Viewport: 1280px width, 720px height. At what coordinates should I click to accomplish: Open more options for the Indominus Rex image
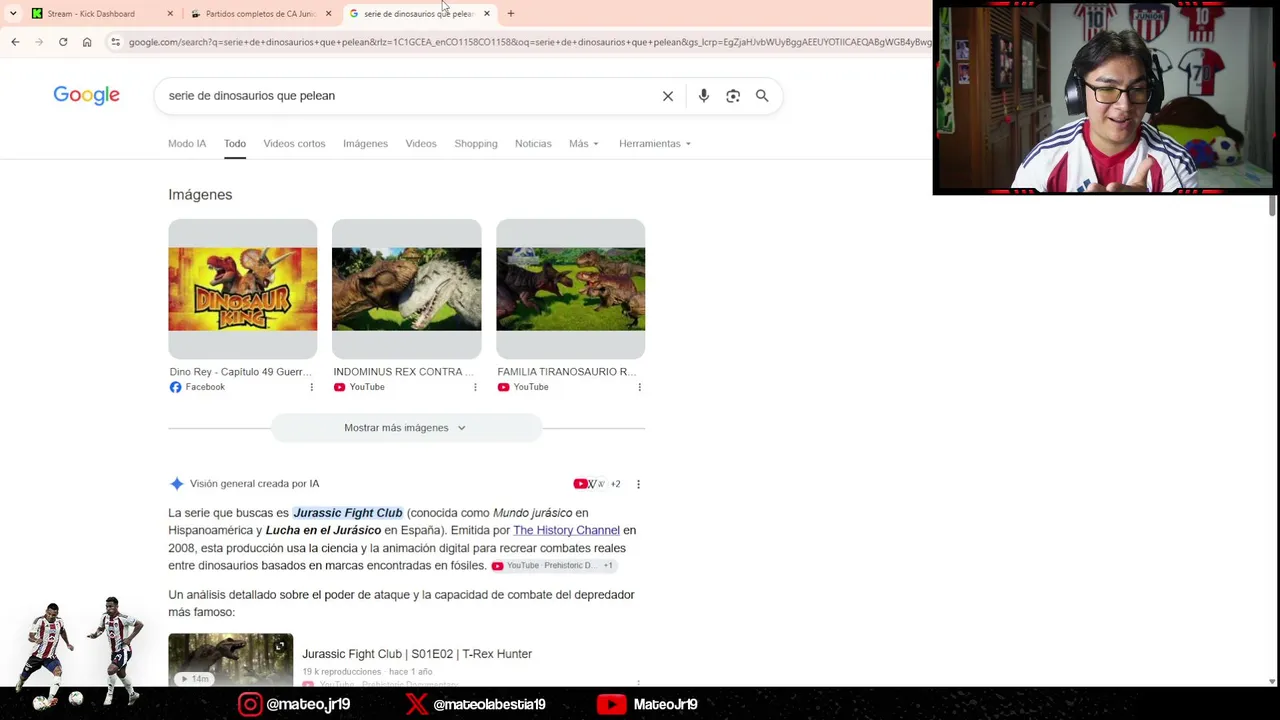pyautogui.click(x=475, y=387)
